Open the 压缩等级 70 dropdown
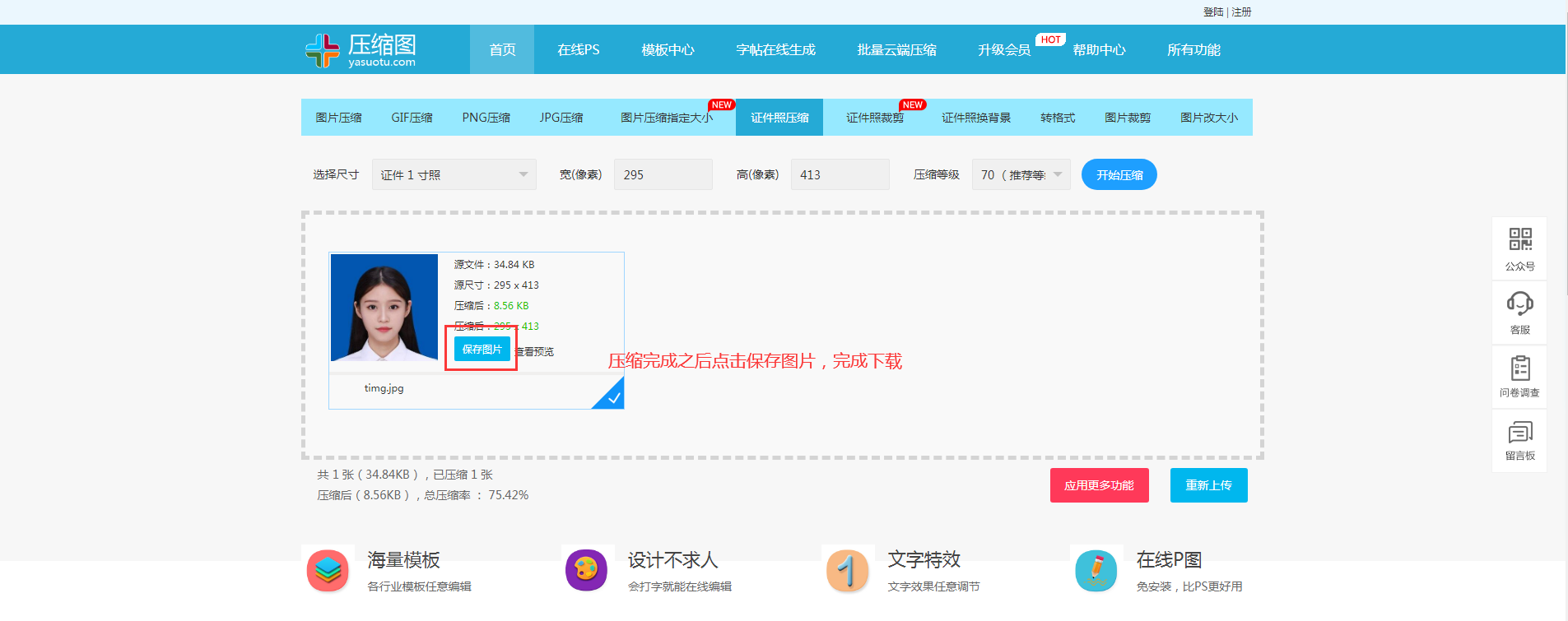 (1021, 175)
